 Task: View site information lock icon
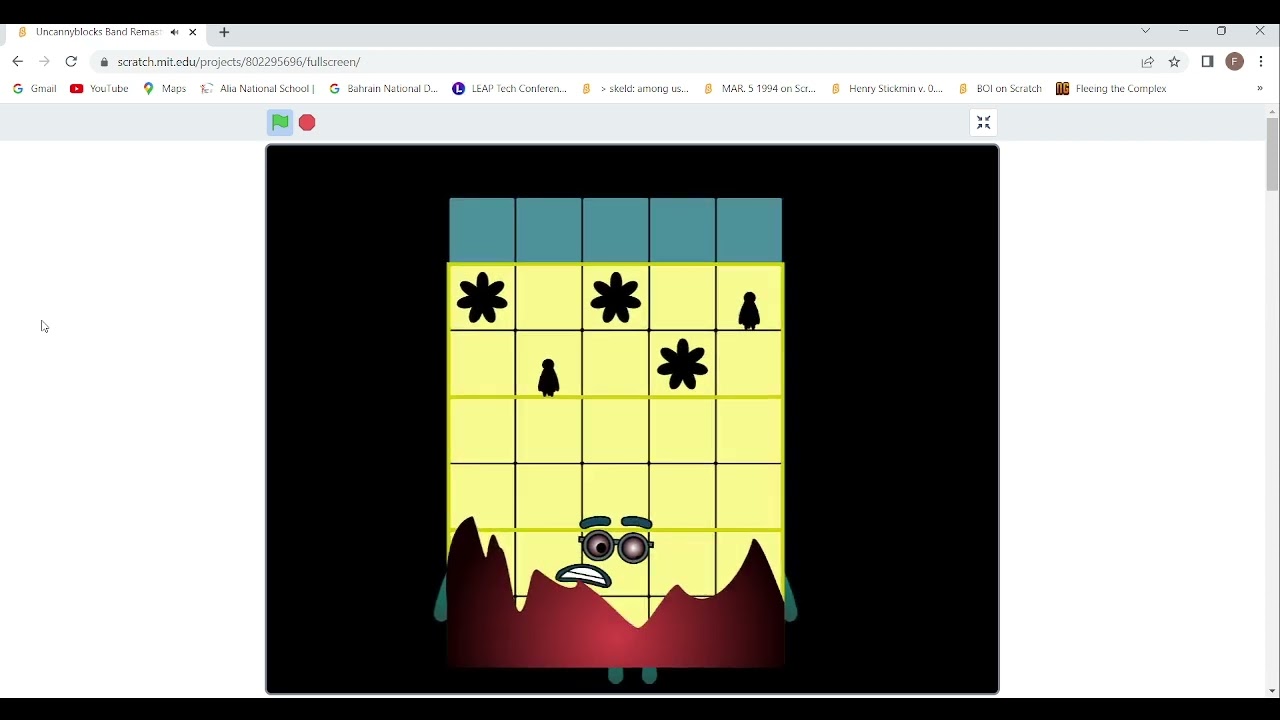click(104, 62)
